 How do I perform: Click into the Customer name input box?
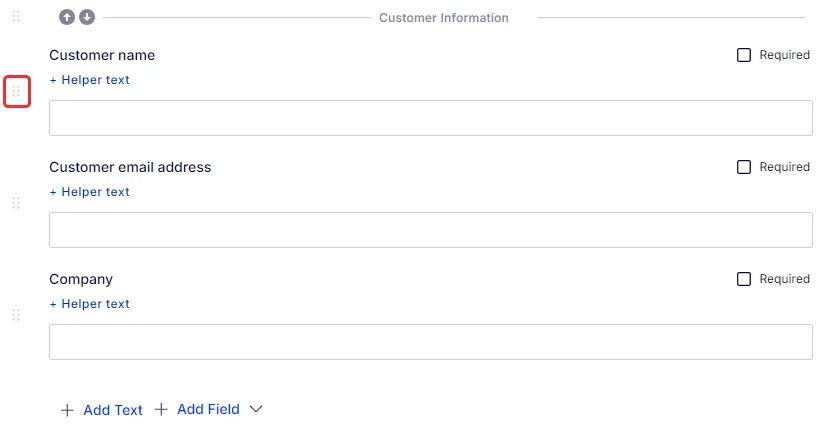point(431,118)
